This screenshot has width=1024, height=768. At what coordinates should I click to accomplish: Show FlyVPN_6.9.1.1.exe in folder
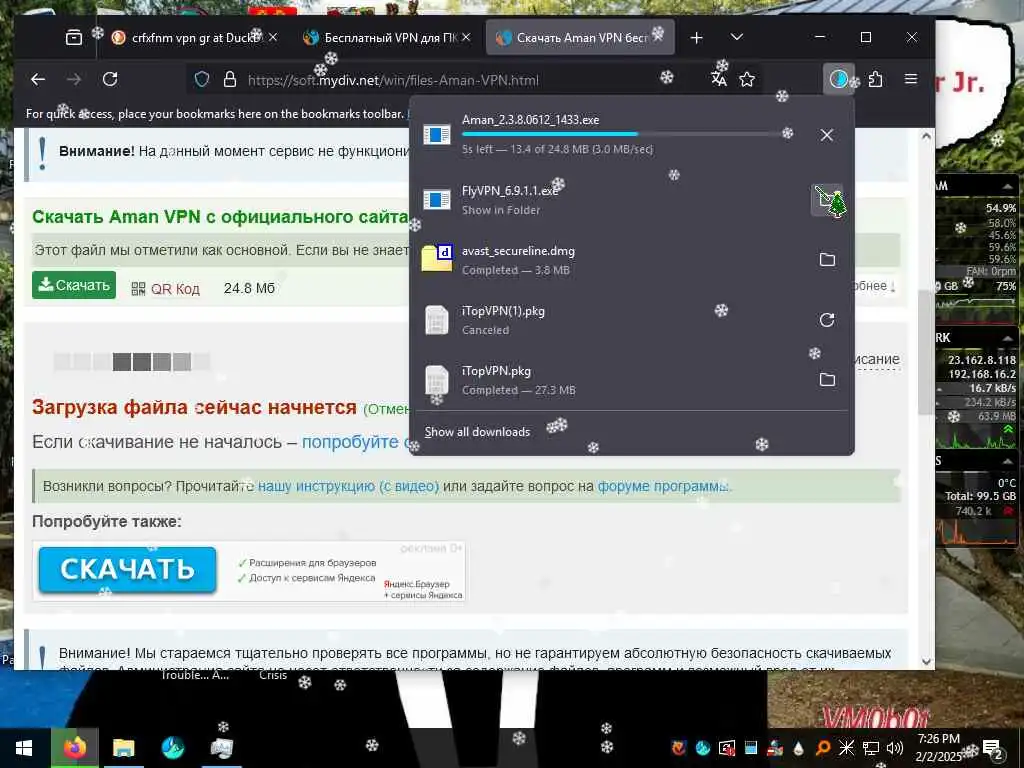coord(827,199)
